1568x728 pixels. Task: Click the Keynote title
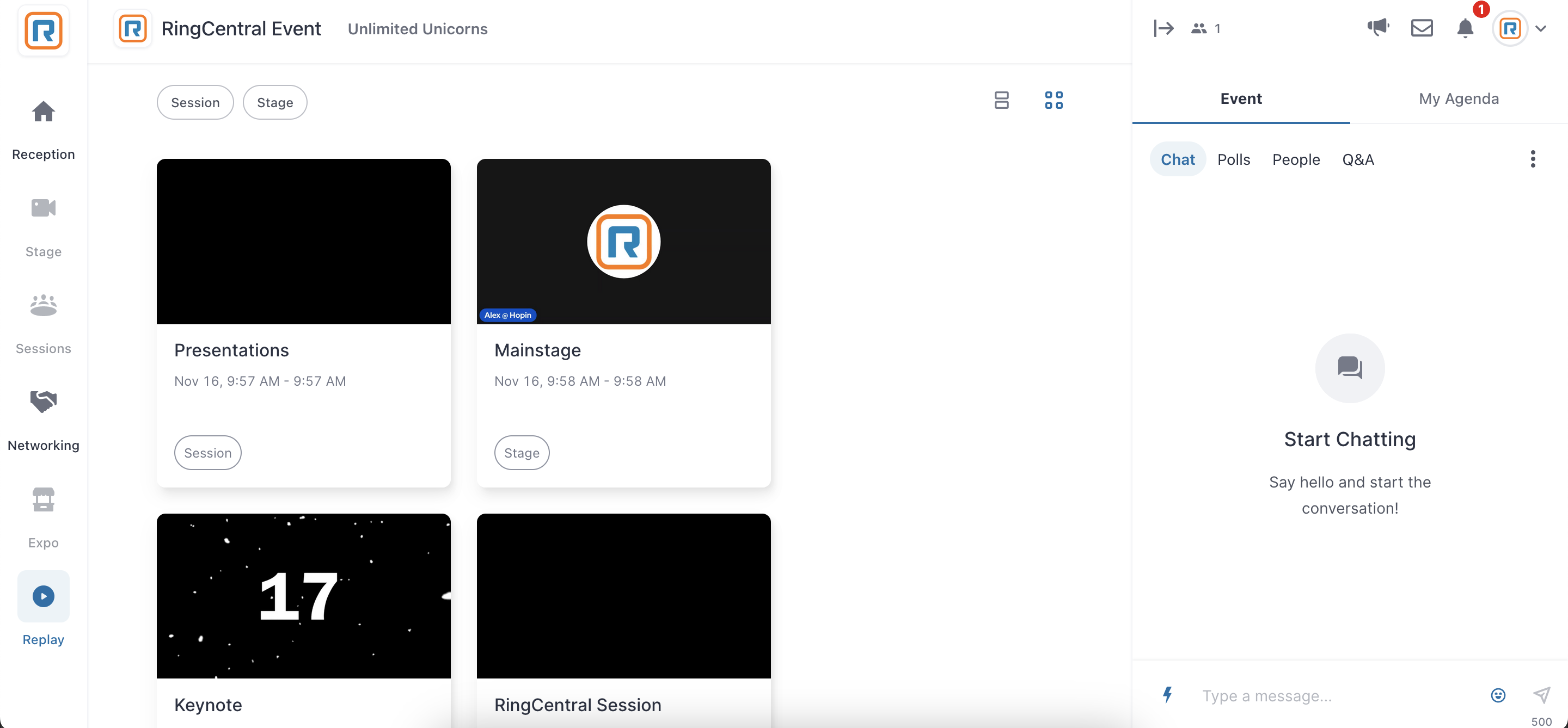pyautogui.click(x=208, y=705)
